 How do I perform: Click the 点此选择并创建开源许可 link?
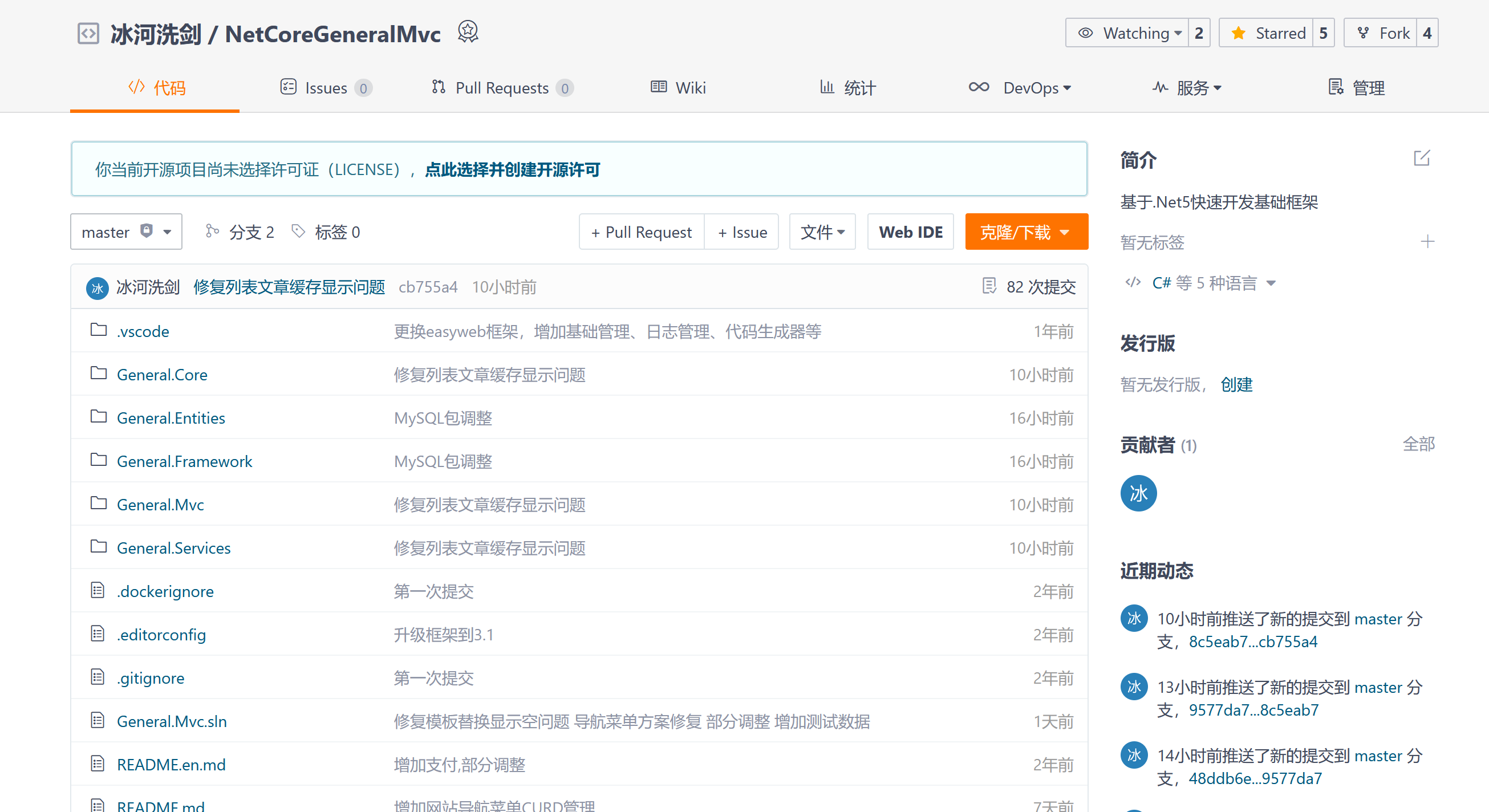(512, 170)
